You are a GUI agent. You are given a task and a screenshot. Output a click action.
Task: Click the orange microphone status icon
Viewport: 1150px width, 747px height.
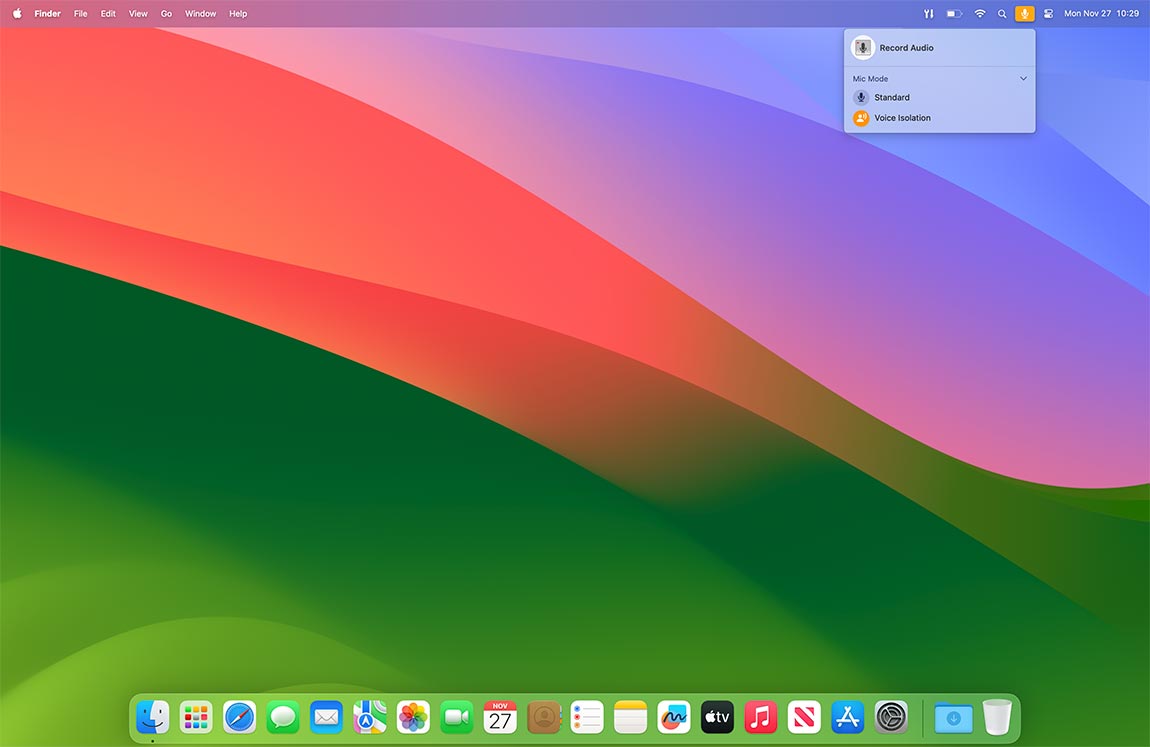(1024, 13)
